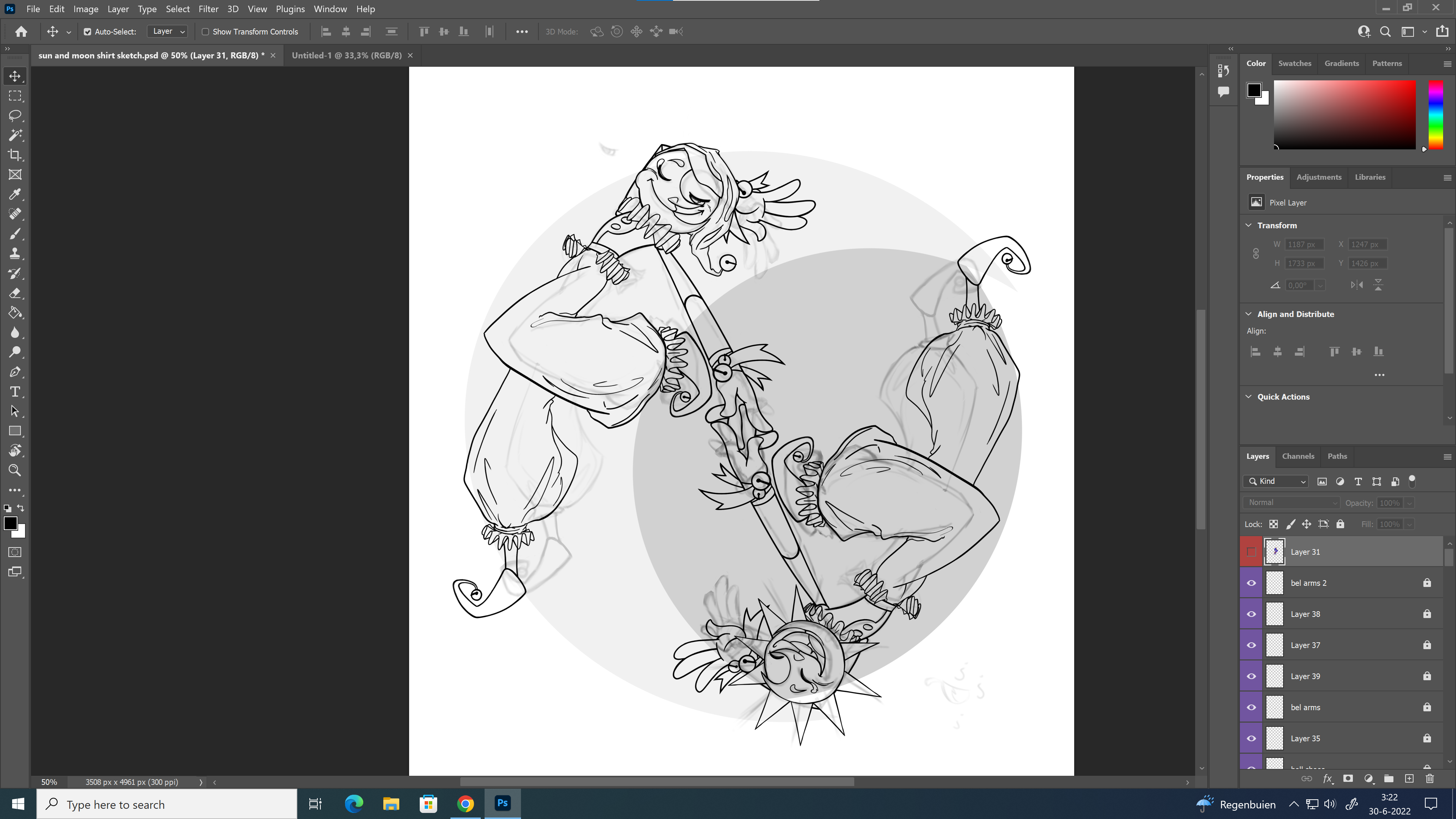Select the Lasso tool

[x=15, y=115]
